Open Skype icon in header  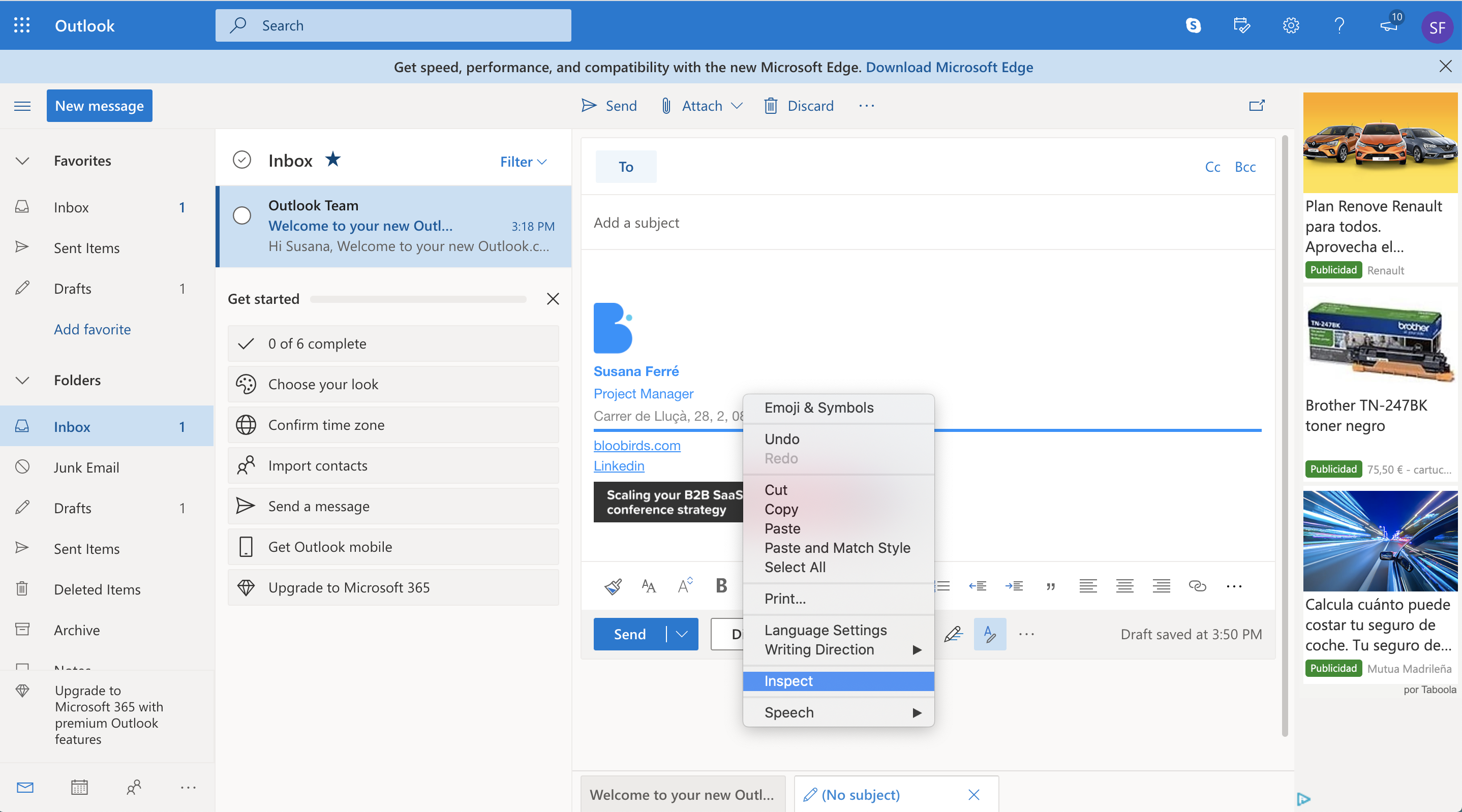[x=1193, y=25]
